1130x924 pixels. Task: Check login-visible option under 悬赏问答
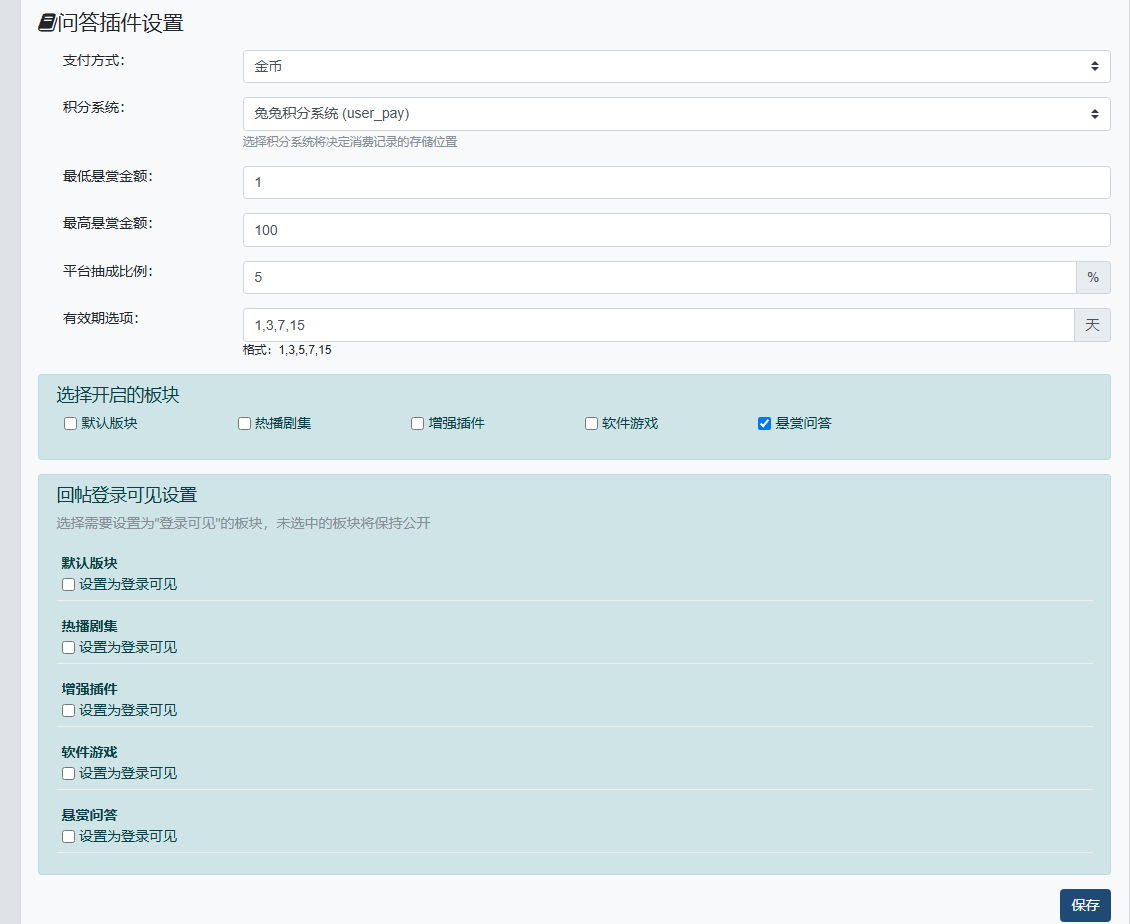point(69,837)
